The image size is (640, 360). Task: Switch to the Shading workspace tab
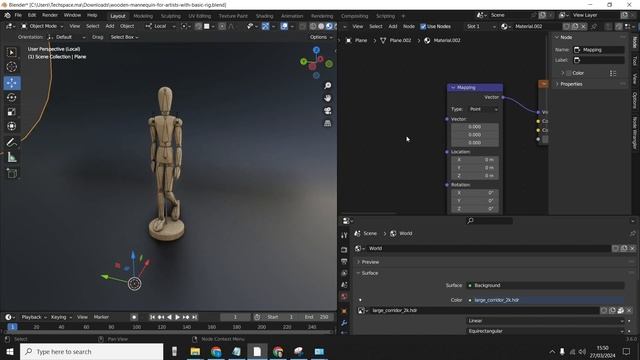tap(264, 16)
